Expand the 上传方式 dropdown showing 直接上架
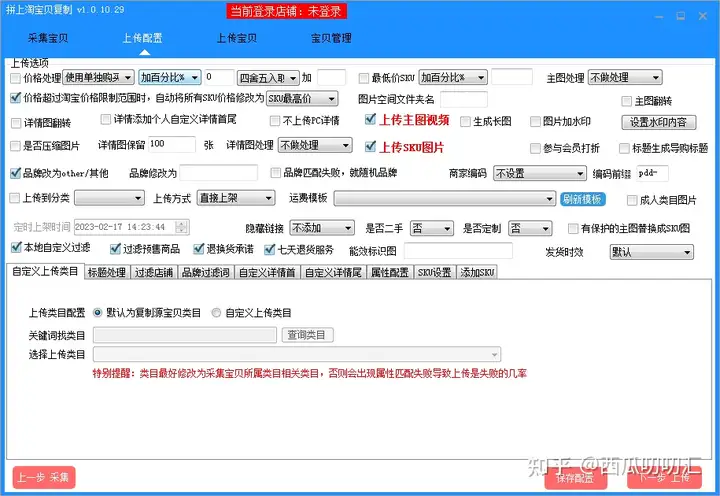Viewport: 720px width, 496px height. [x=236, y=198]
